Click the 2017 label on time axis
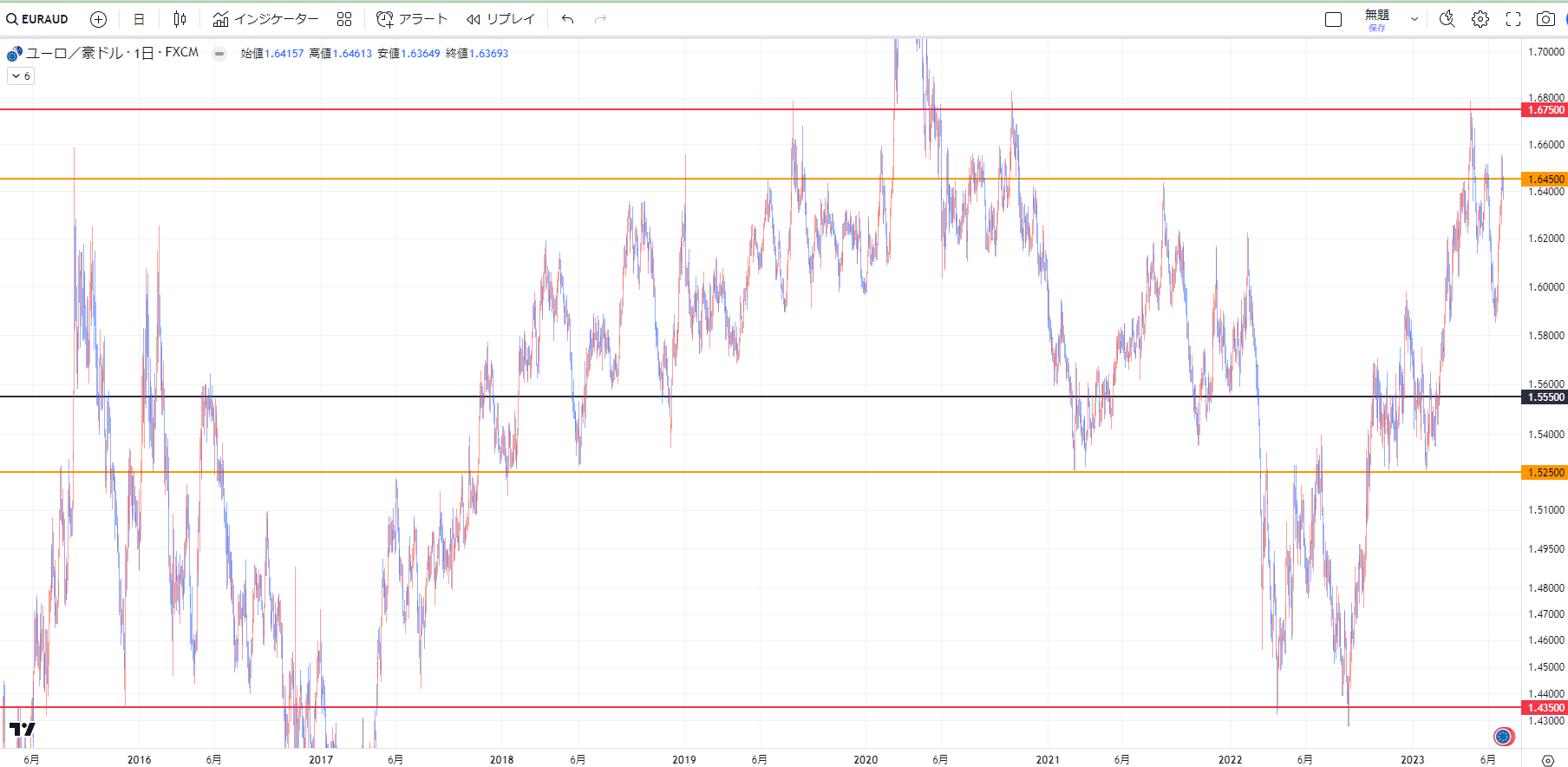 [x=321, y=760]
